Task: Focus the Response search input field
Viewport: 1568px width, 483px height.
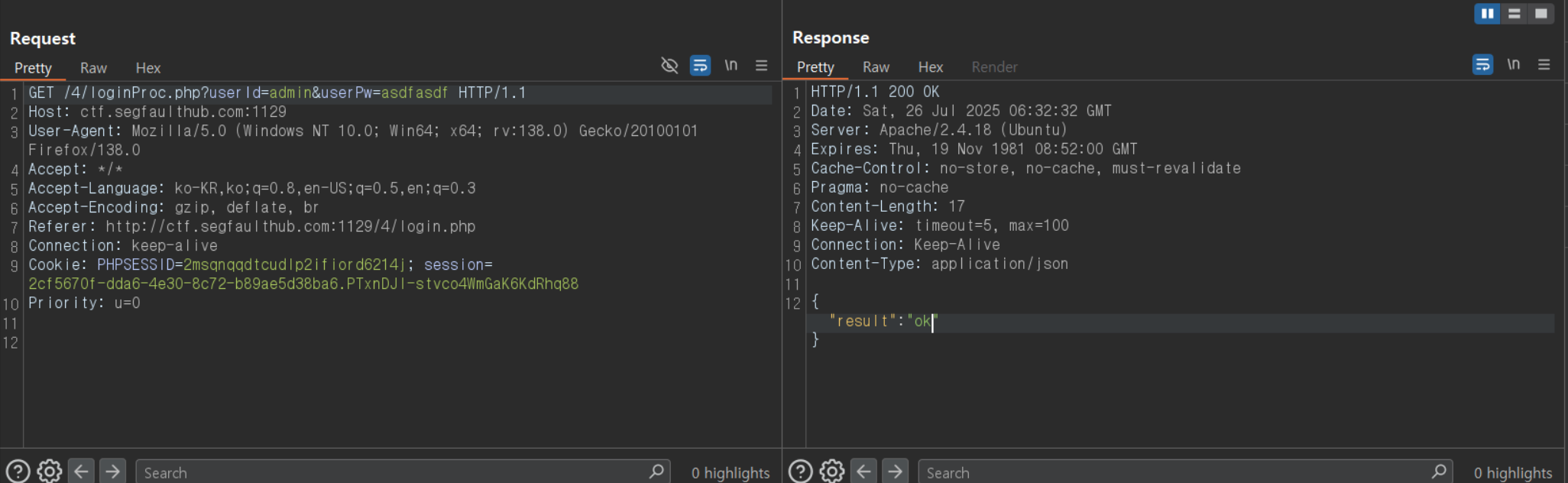Action: coord(1186,472)
